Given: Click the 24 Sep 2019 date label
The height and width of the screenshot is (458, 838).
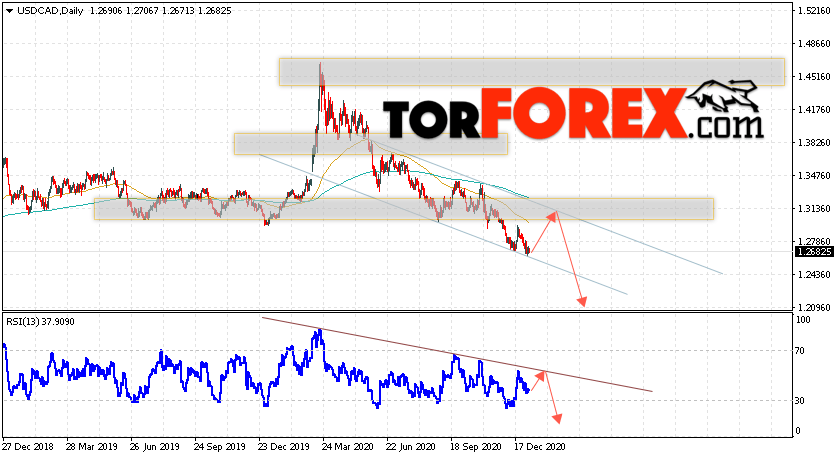Looking at the screenshot, I should click(x=219, y=446).
